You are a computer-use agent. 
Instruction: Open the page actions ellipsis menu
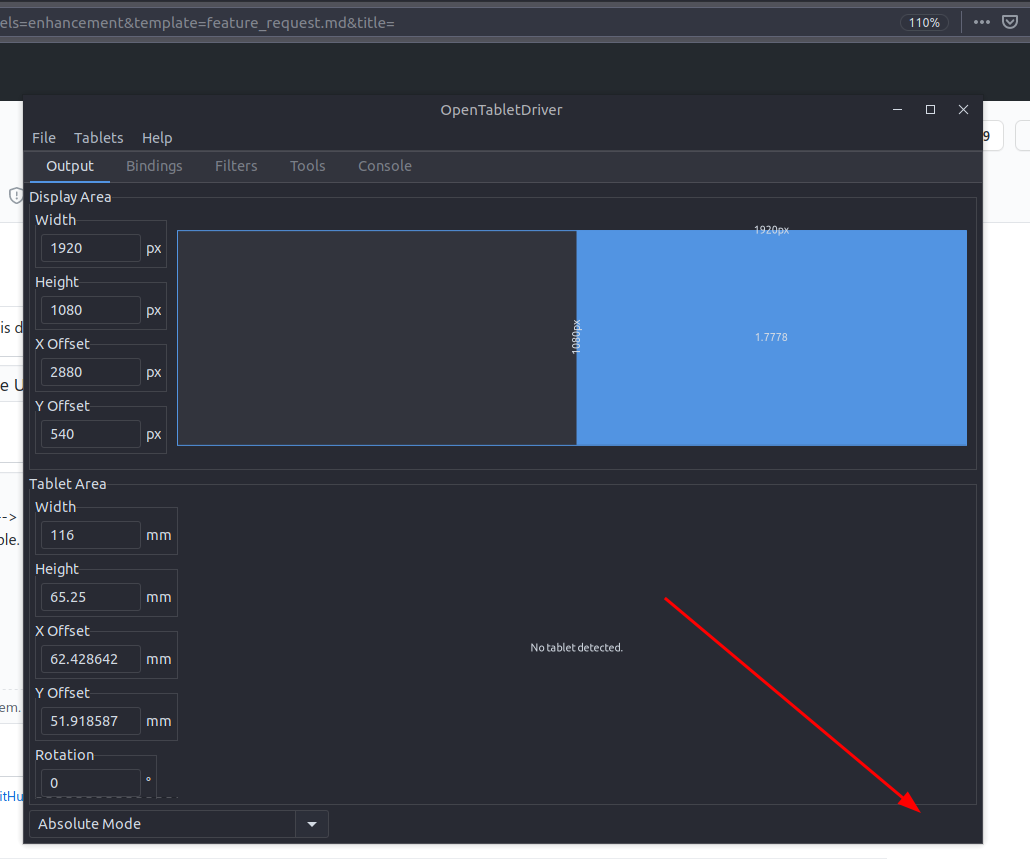pyautogui.click(x=981, y=22)
